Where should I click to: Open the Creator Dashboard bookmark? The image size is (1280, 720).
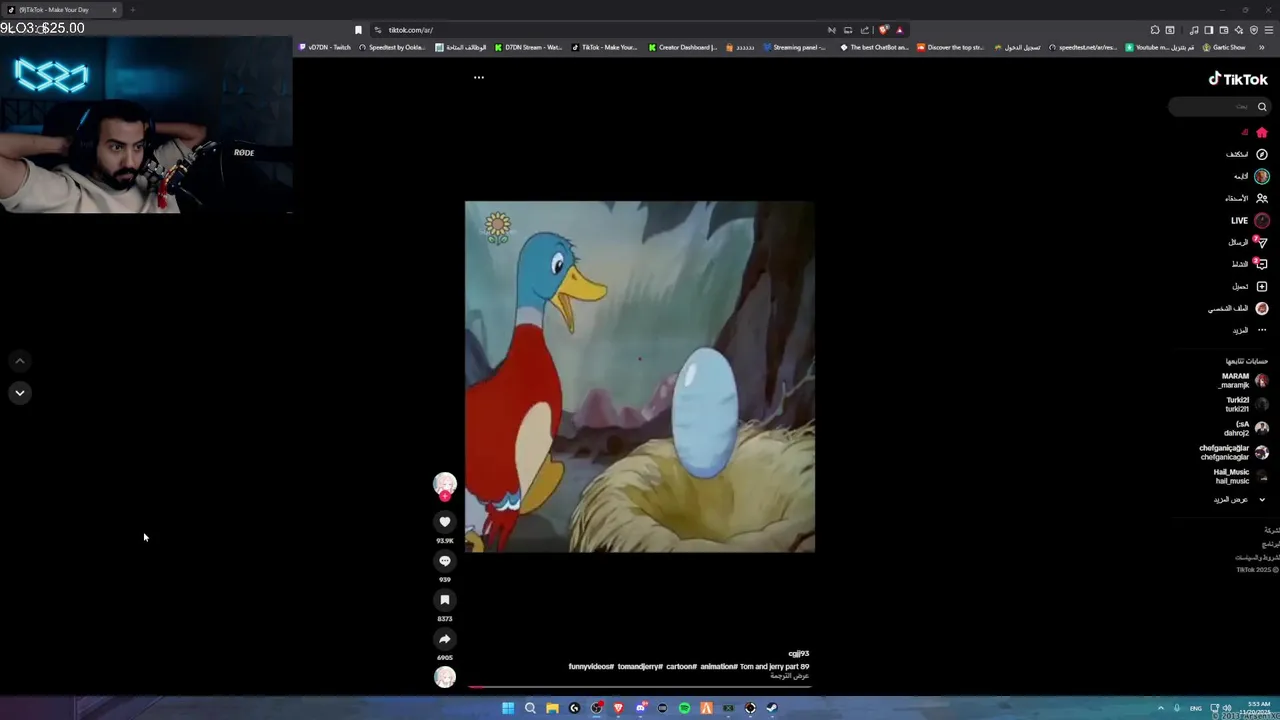point(683,47)
